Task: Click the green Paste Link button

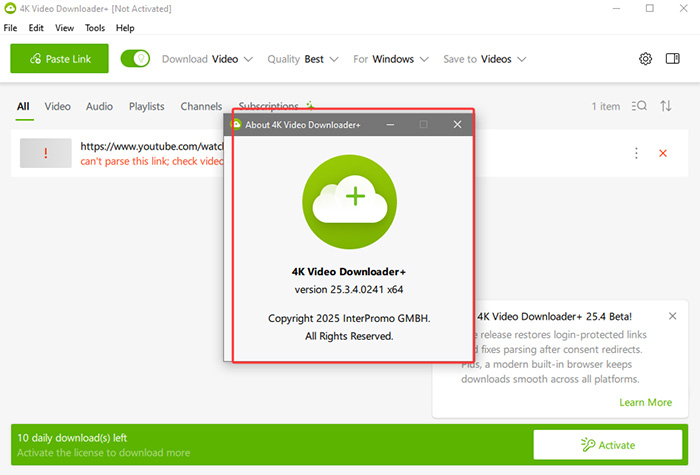Action: [59, 58]
